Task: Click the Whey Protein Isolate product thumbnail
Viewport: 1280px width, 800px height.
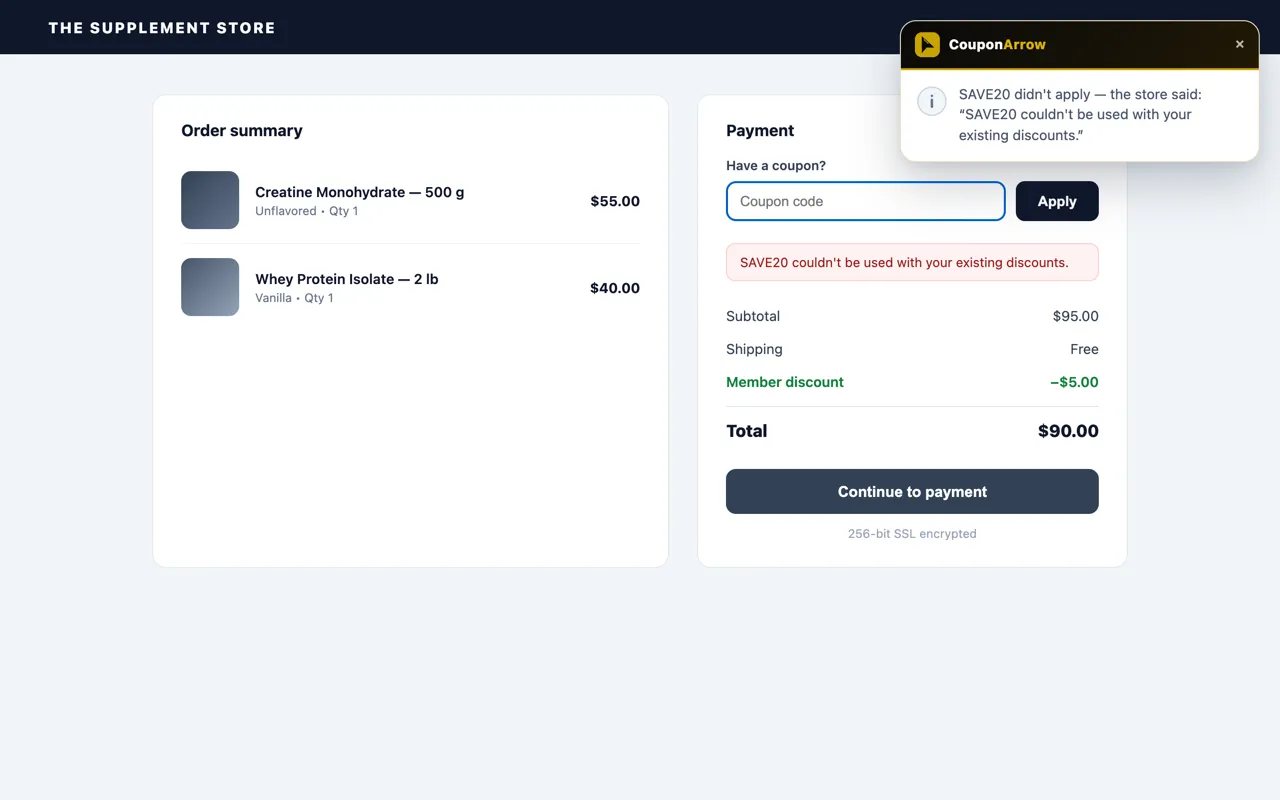Action: (210, 287)
